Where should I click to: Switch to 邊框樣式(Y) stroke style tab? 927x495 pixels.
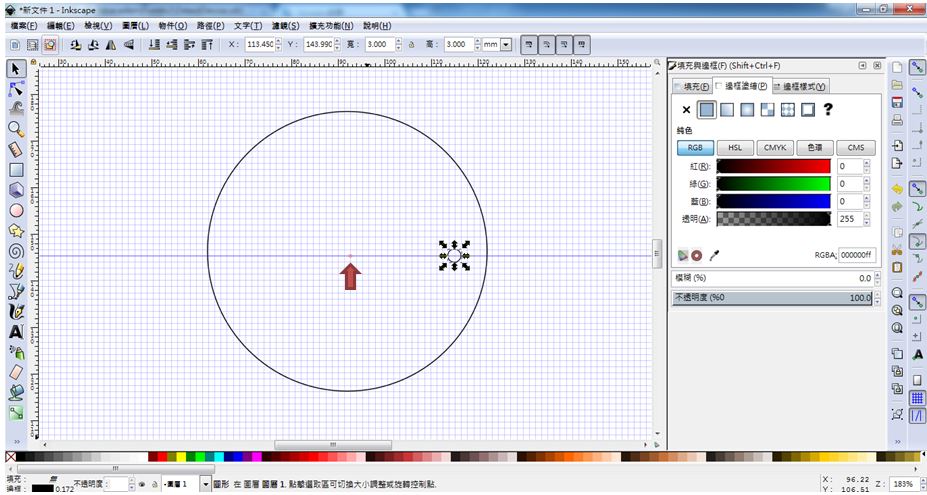click(x=799, y=87)
